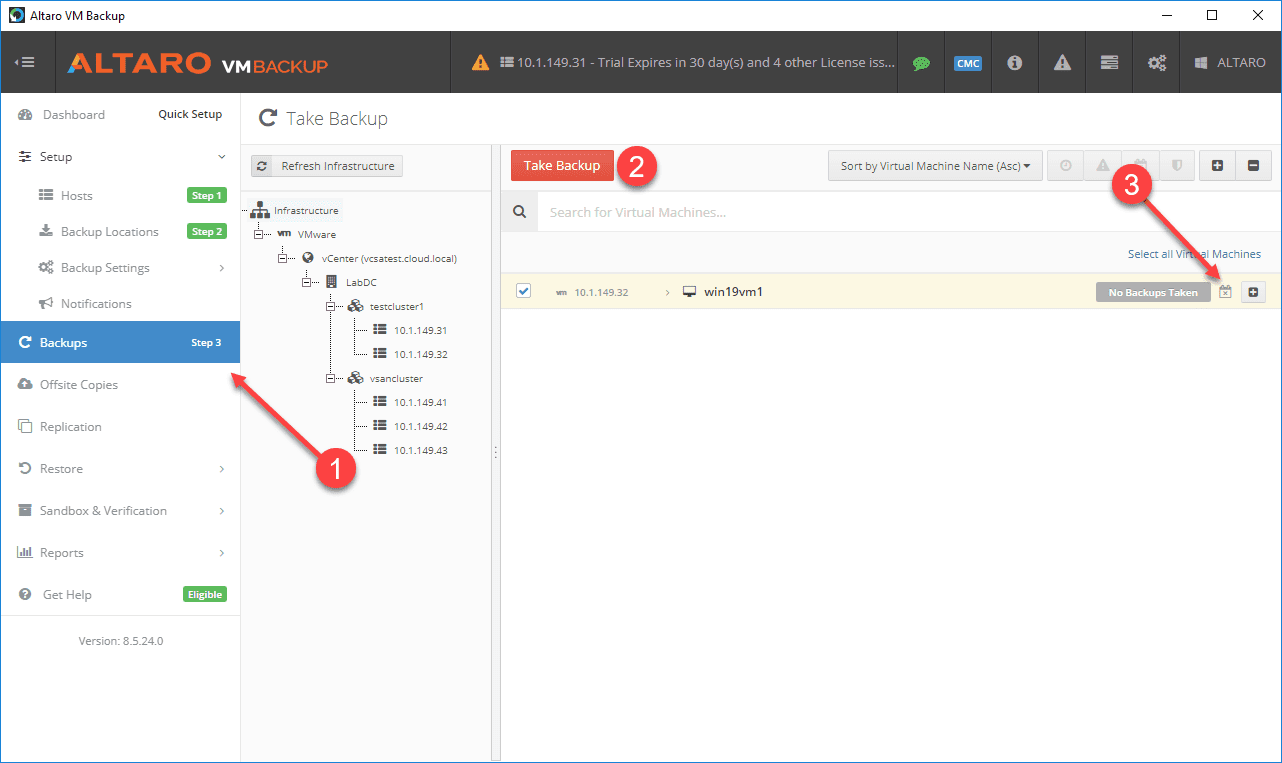Go to Backups in the sidebar
1282x763 pixels.
120,342
